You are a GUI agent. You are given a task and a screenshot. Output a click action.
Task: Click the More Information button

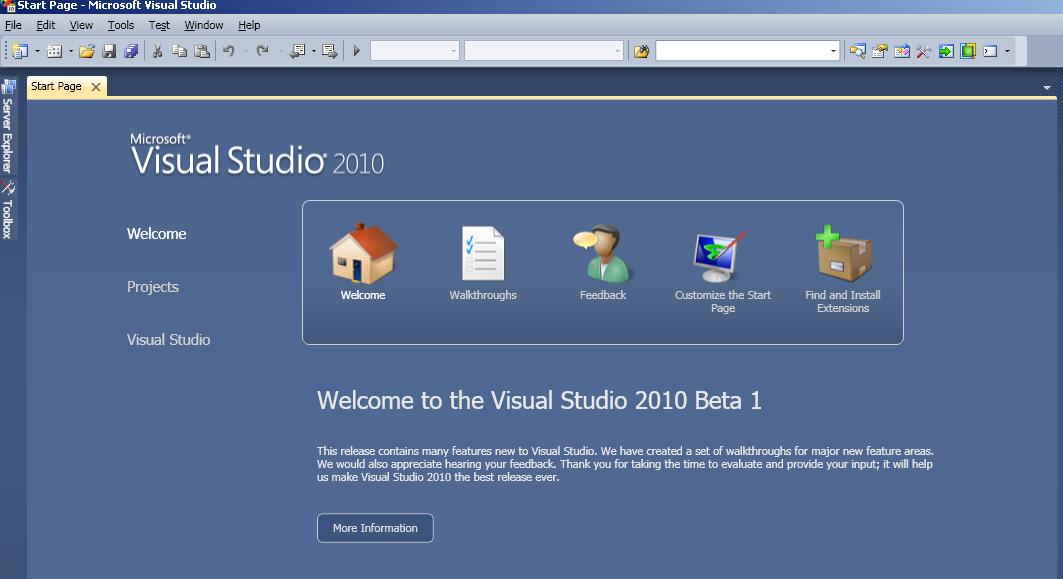tap(375, 528)
